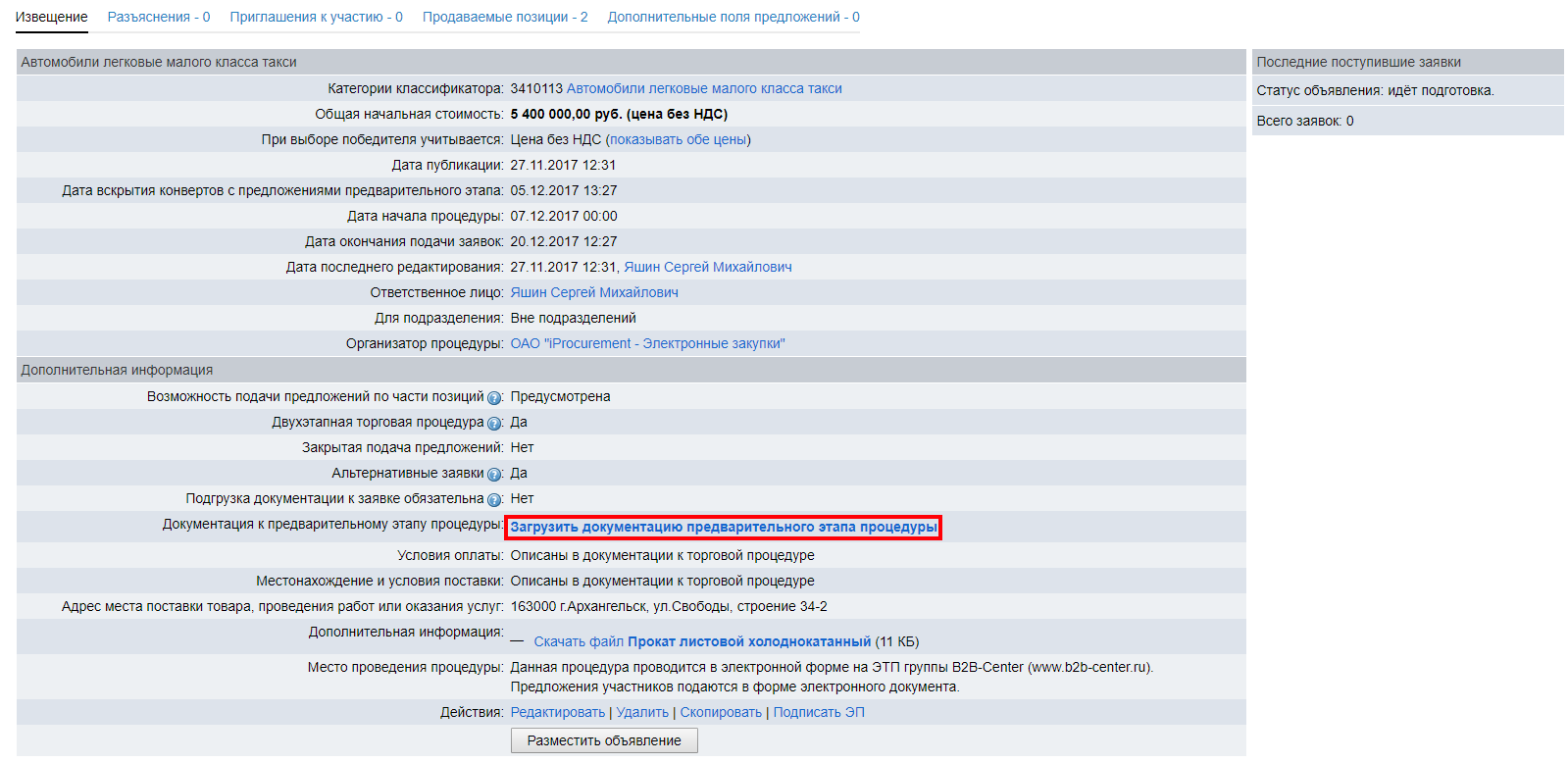Click help icon next to 'Подгрузка документации к заявке обязательна'
Viewport: 1568px width, 763px height.
click(494, 500)
